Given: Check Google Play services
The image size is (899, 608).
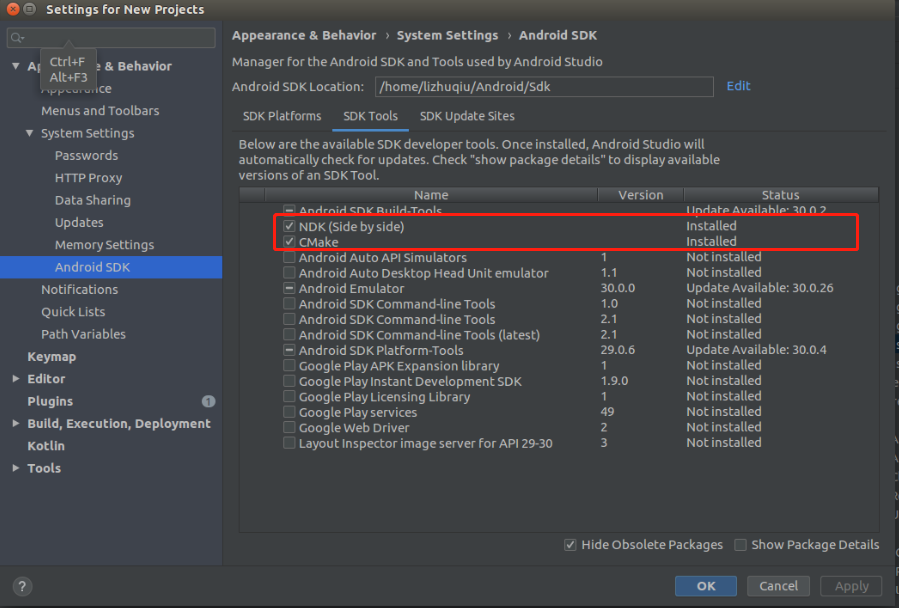Looking at the screenshot, I should [x=289, y=412].
